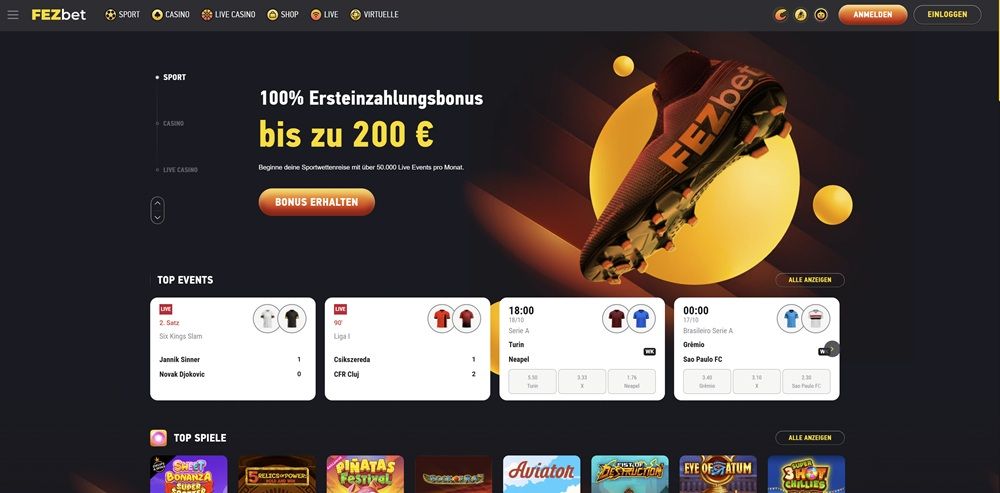Open the Live Casino nav item
This screenshot has width=1000, height=493.
[228, 15]
